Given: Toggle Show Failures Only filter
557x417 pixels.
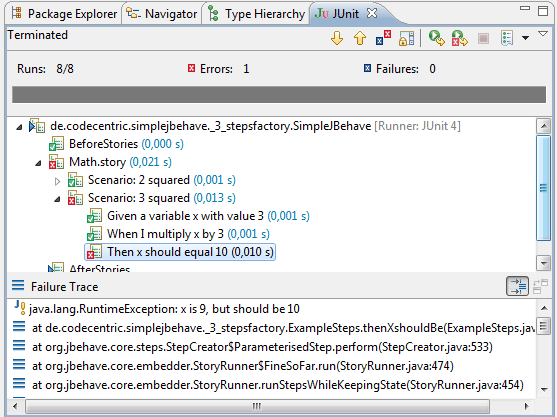Looking at the screenshot, I should [383, 38].
